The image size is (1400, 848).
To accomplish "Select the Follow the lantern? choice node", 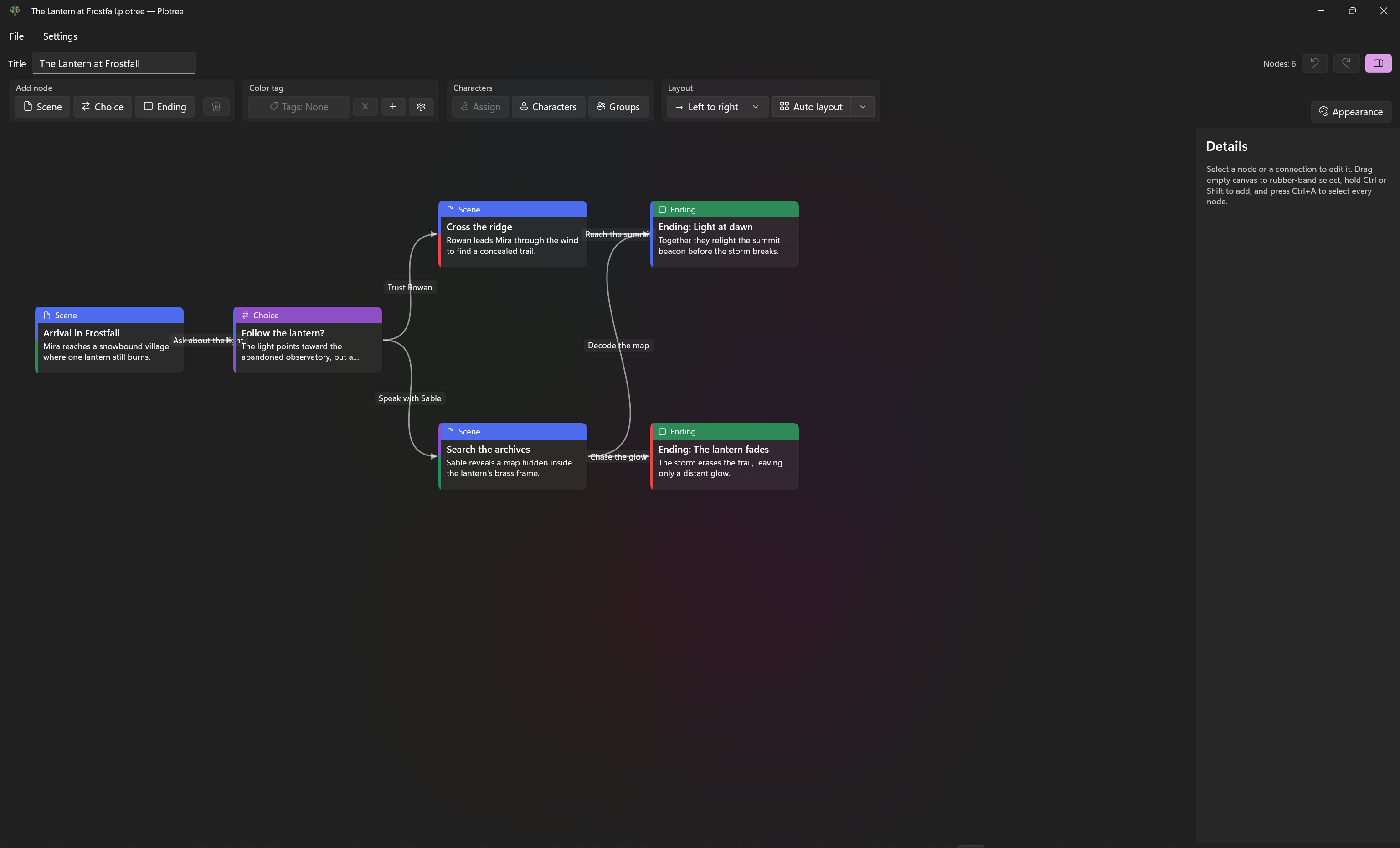I will pyautogui.click(x=307, y=340).
